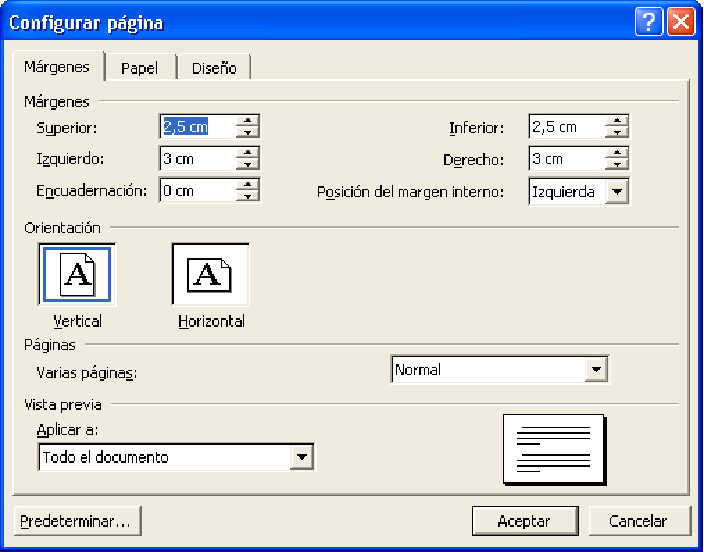
Task: Increase the Izquierdo margin with up arrow
Action: coord(247,153)
